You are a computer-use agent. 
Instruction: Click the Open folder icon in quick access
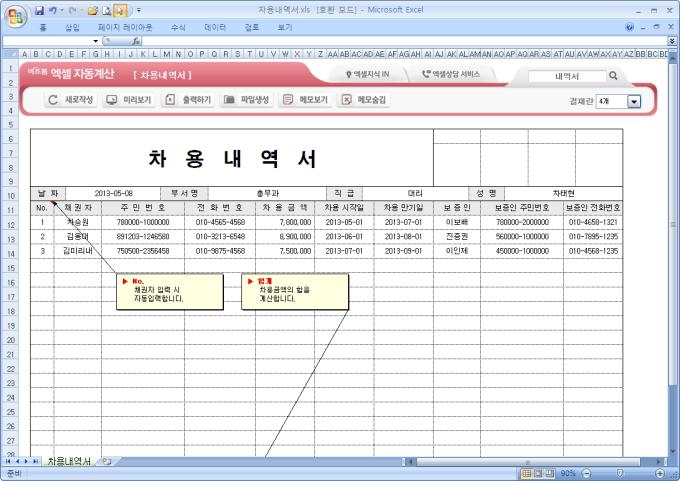[92, 10]
